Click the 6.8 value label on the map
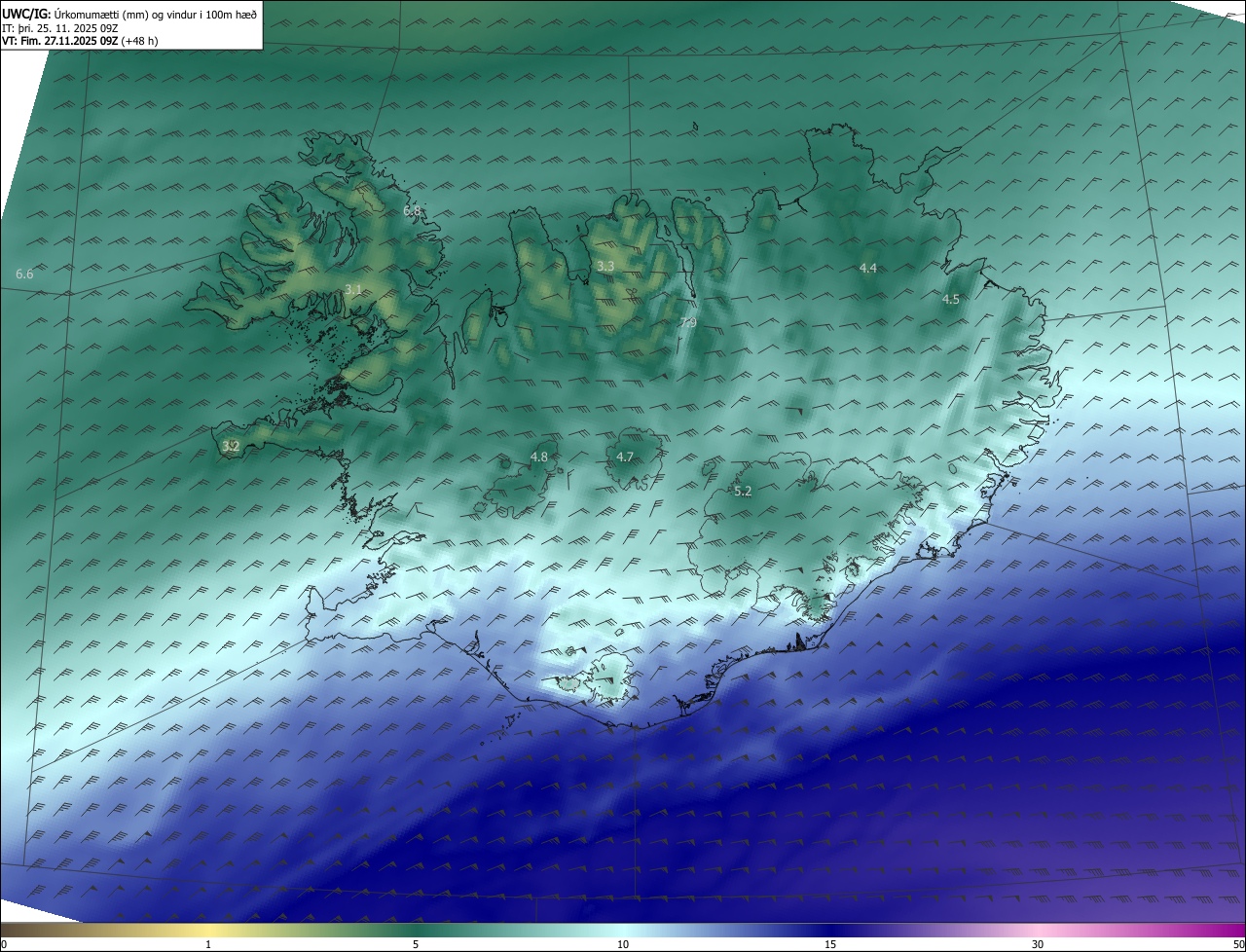 (x=412, y=210)
